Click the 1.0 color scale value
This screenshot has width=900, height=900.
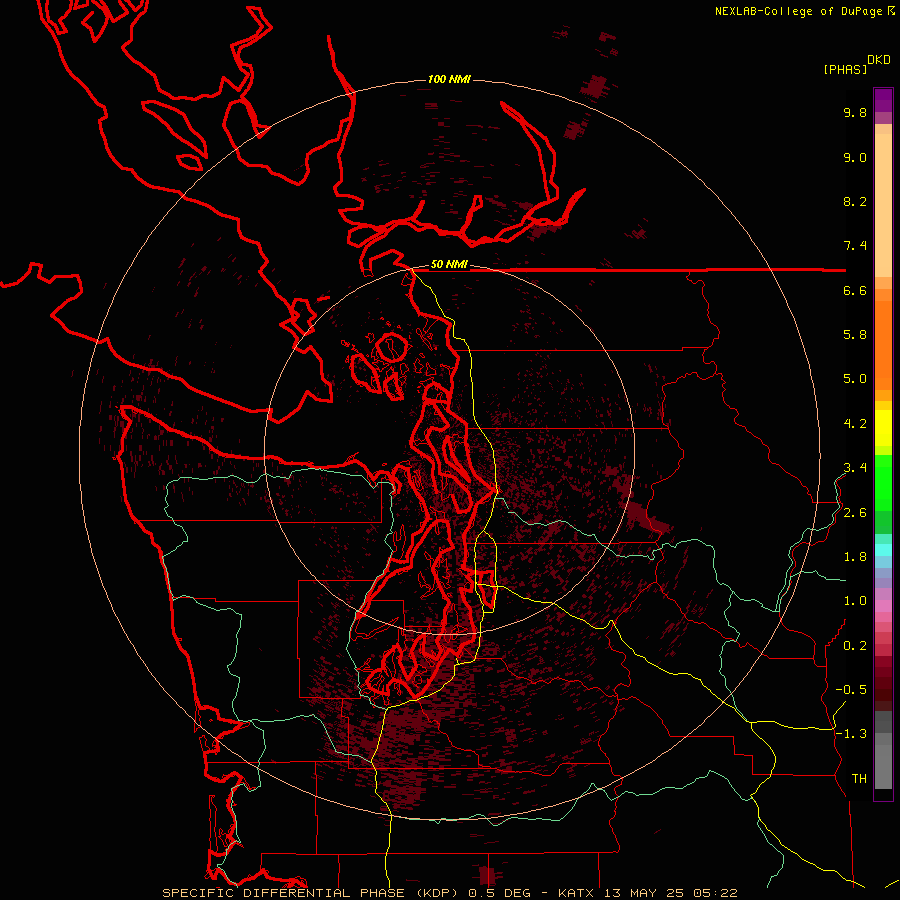click(x=855, y=601)
